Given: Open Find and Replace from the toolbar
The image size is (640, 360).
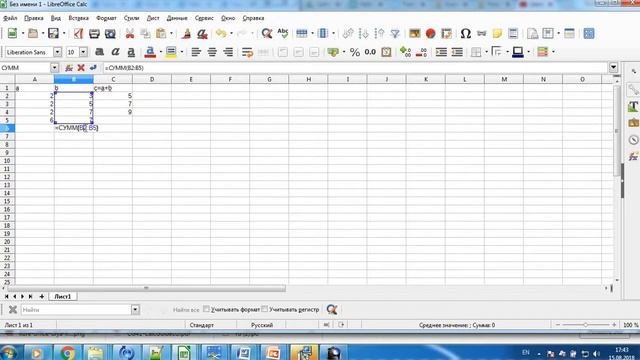Looking at the screenshot, I should coord(267,33).
